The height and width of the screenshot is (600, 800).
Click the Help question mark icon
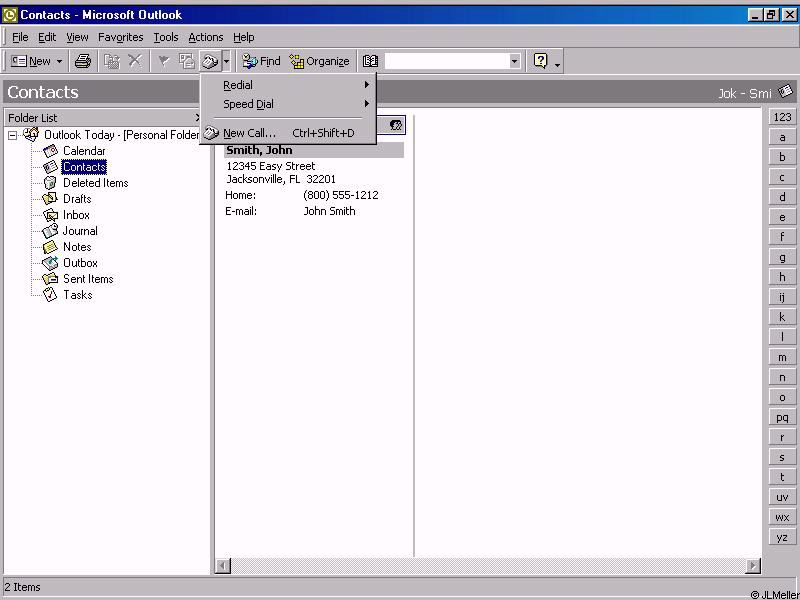point(541,61)
